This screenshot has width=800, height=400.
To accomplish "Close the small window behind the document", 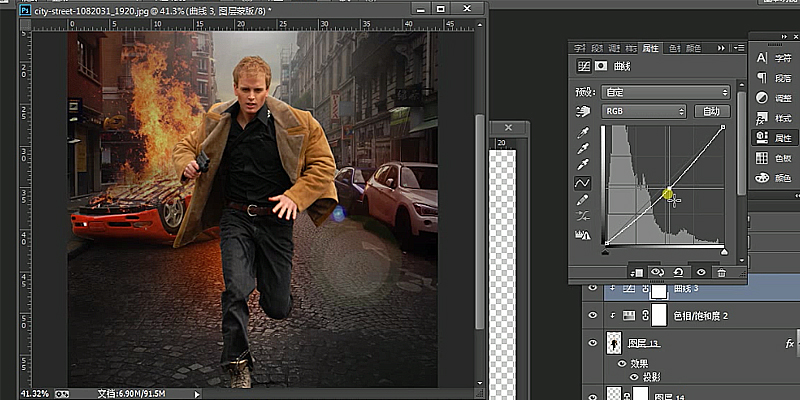I will [508, 128].
